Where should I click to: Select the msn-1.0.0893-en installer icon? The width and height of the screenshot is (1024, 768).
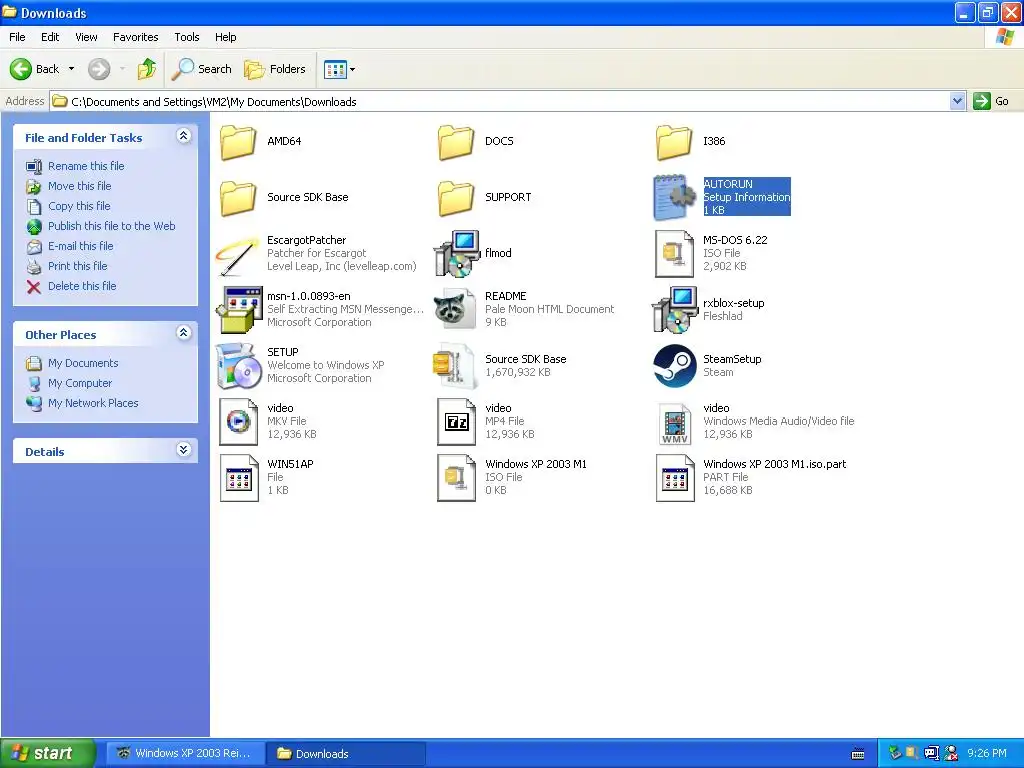[x=238, y=310]
